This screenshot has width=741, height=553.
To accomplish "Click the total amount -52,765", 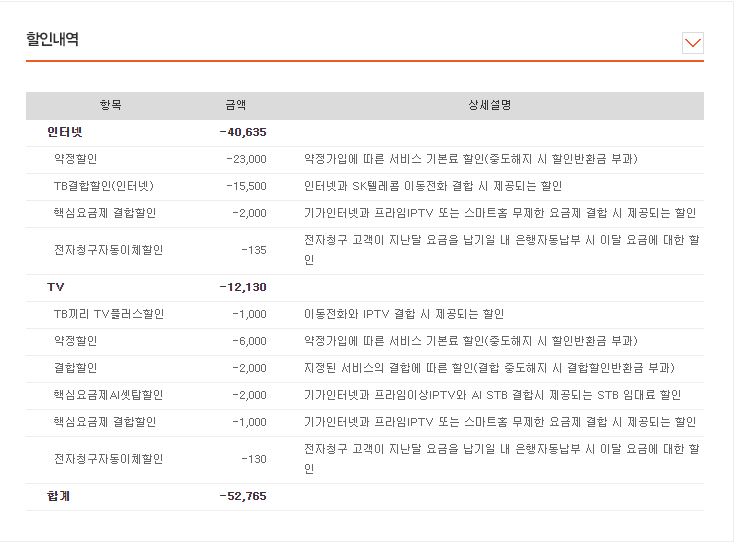I will click(242, 496).
